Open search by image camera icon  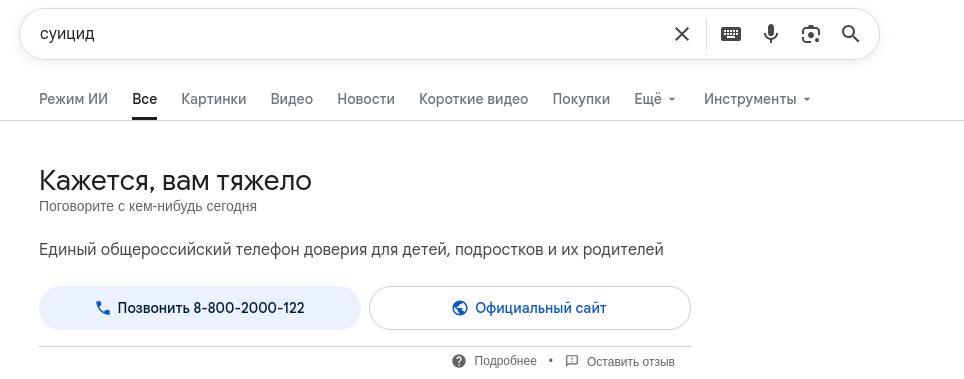811,34
